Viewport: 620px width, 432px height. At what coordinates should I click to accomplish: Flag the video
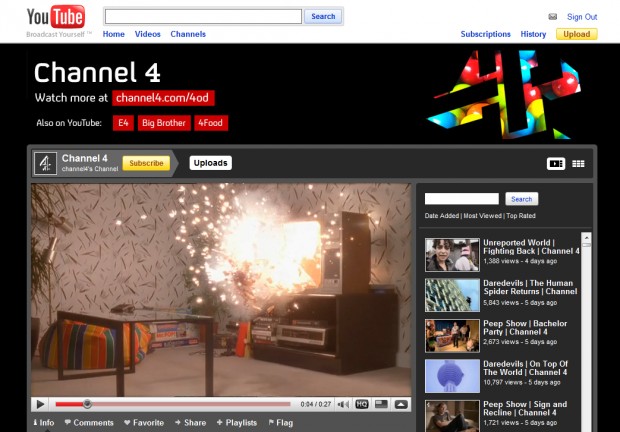(281, 423)
